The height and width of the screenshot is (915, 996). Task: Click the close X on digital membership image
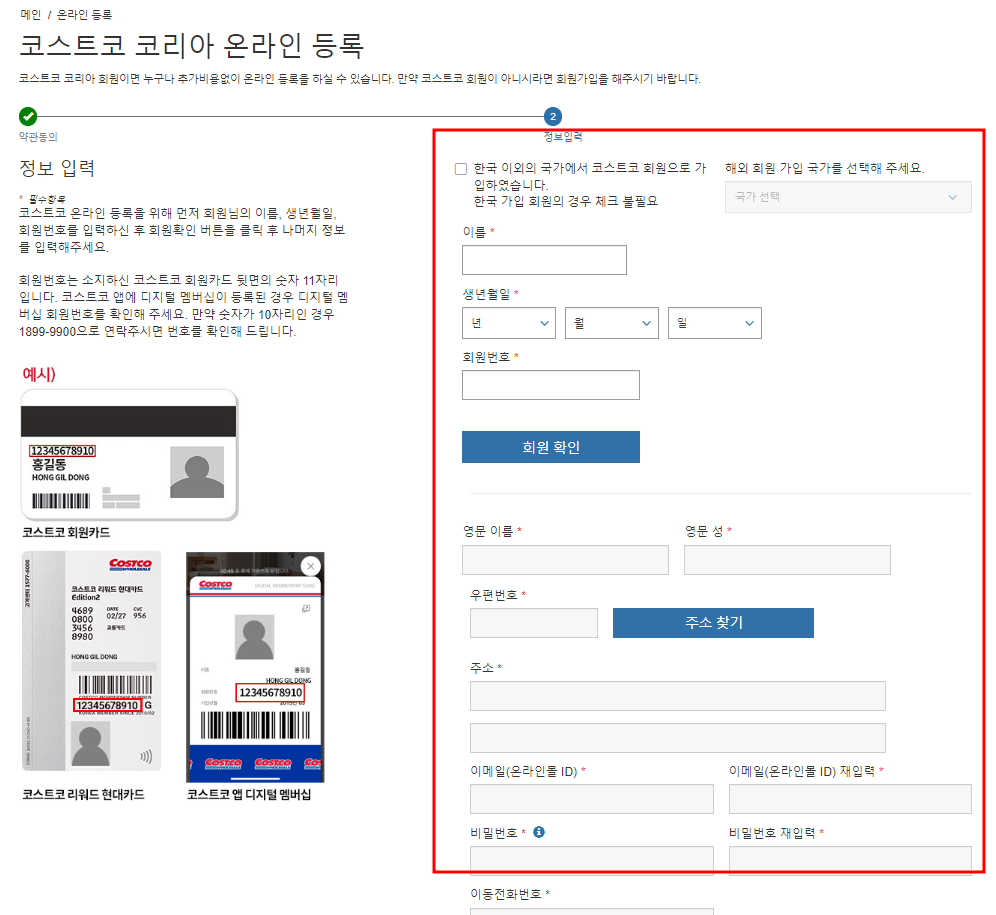point(310,566)
